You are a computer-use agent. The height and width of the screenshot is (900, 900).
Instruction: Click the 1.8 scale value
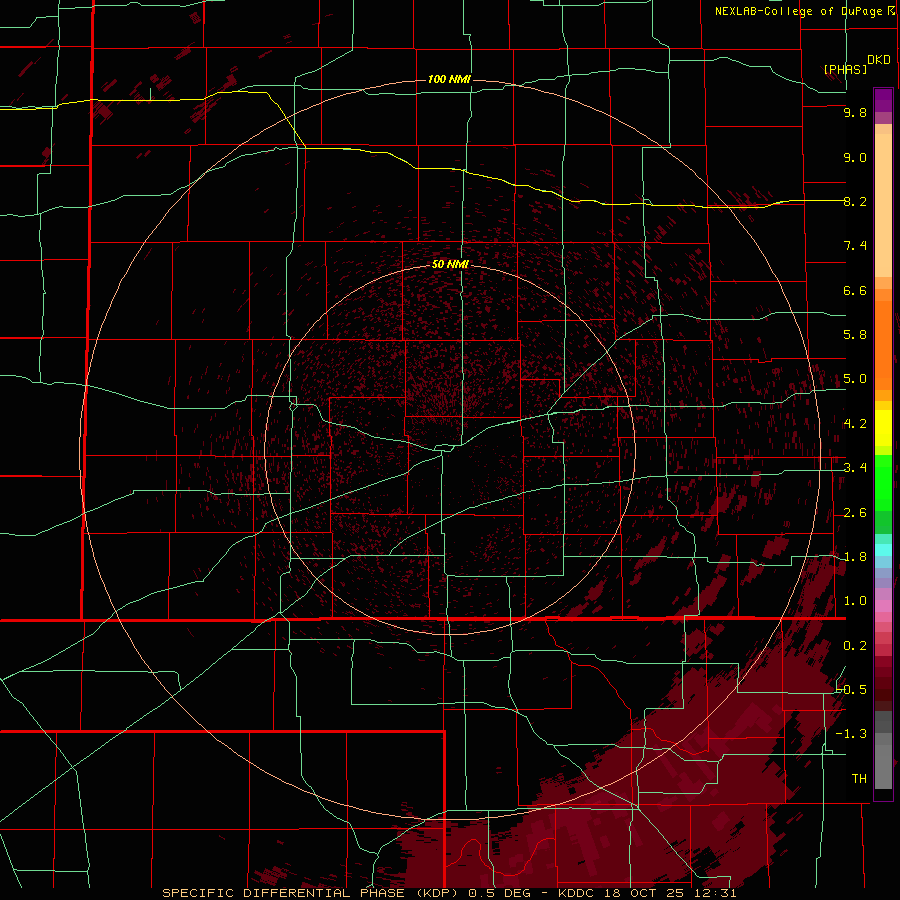click(855, 557)
